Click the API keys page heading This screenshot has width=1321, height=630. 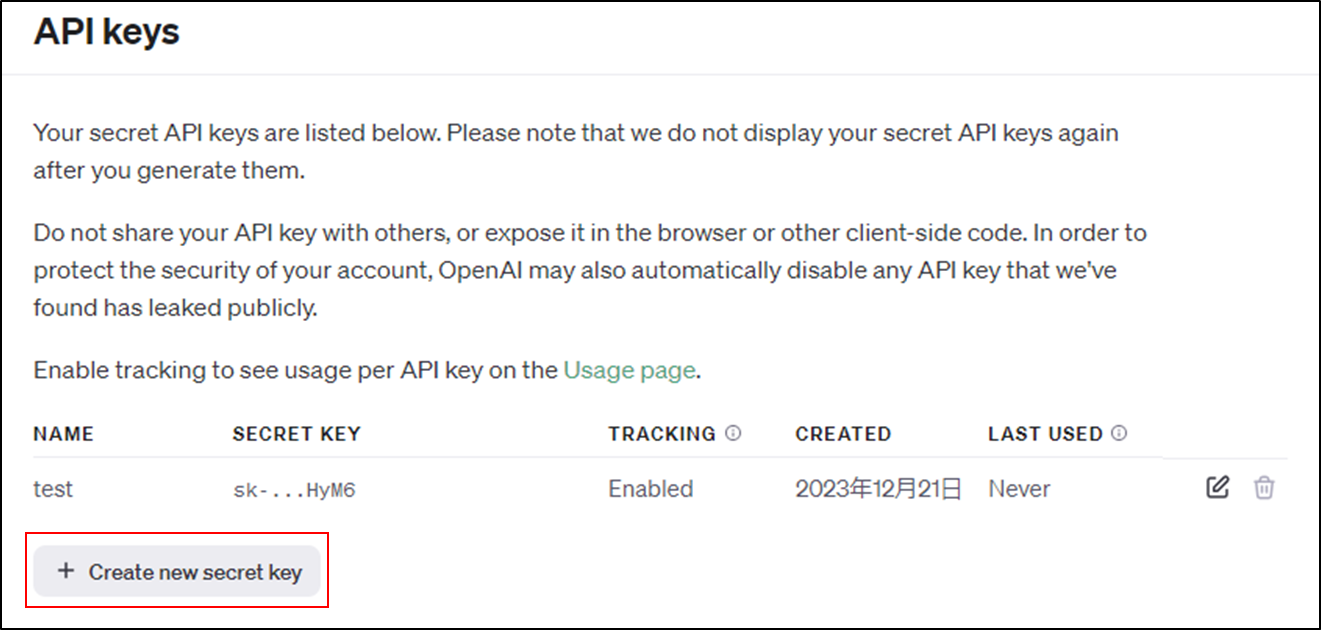click(106, 31)
